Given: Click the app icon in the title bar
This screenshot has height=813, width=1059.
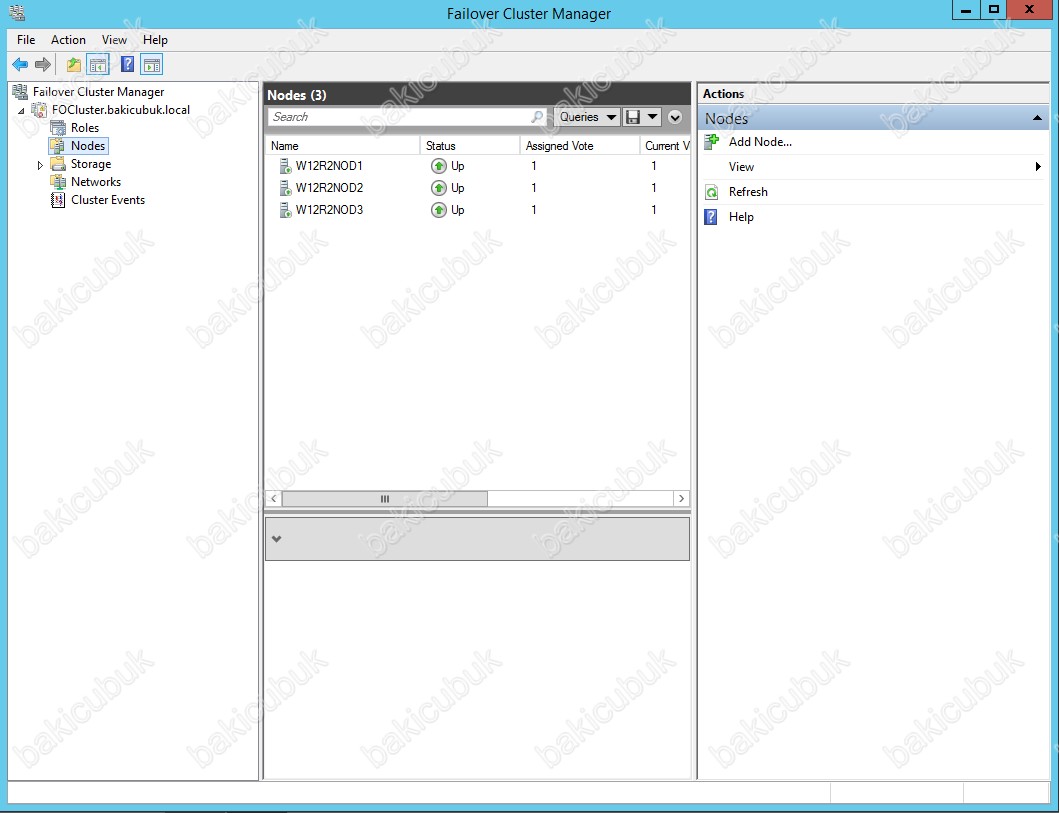Looking at the screenshot, I should click(18, 13).
